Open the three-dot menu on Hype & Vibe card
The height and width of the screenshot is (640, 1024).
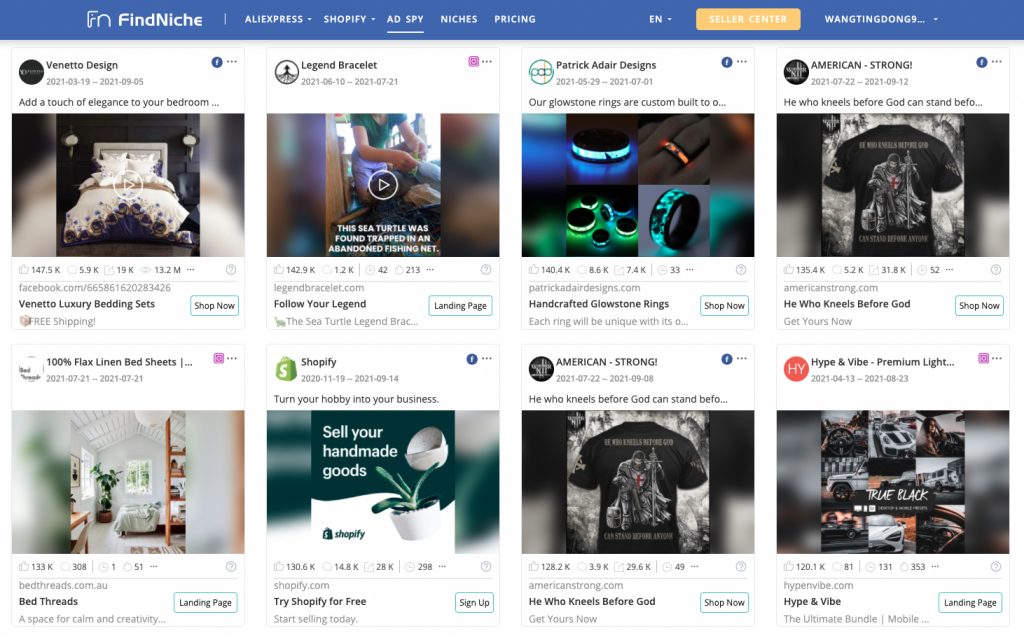[x=997, y=359]
